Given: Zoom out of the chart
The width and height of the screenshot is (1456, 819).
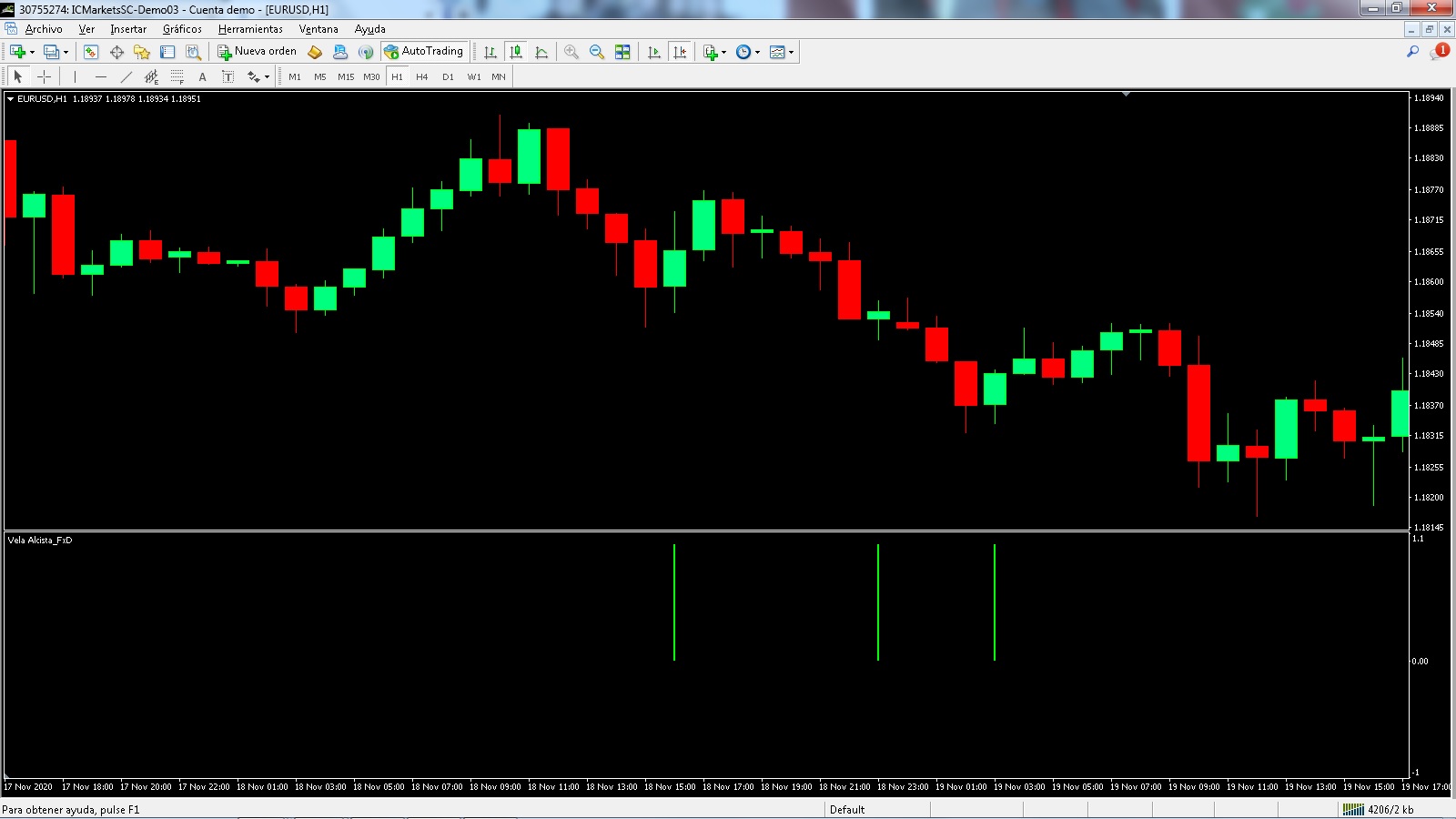Looking at the screenshot, I should tap(597, 52).
